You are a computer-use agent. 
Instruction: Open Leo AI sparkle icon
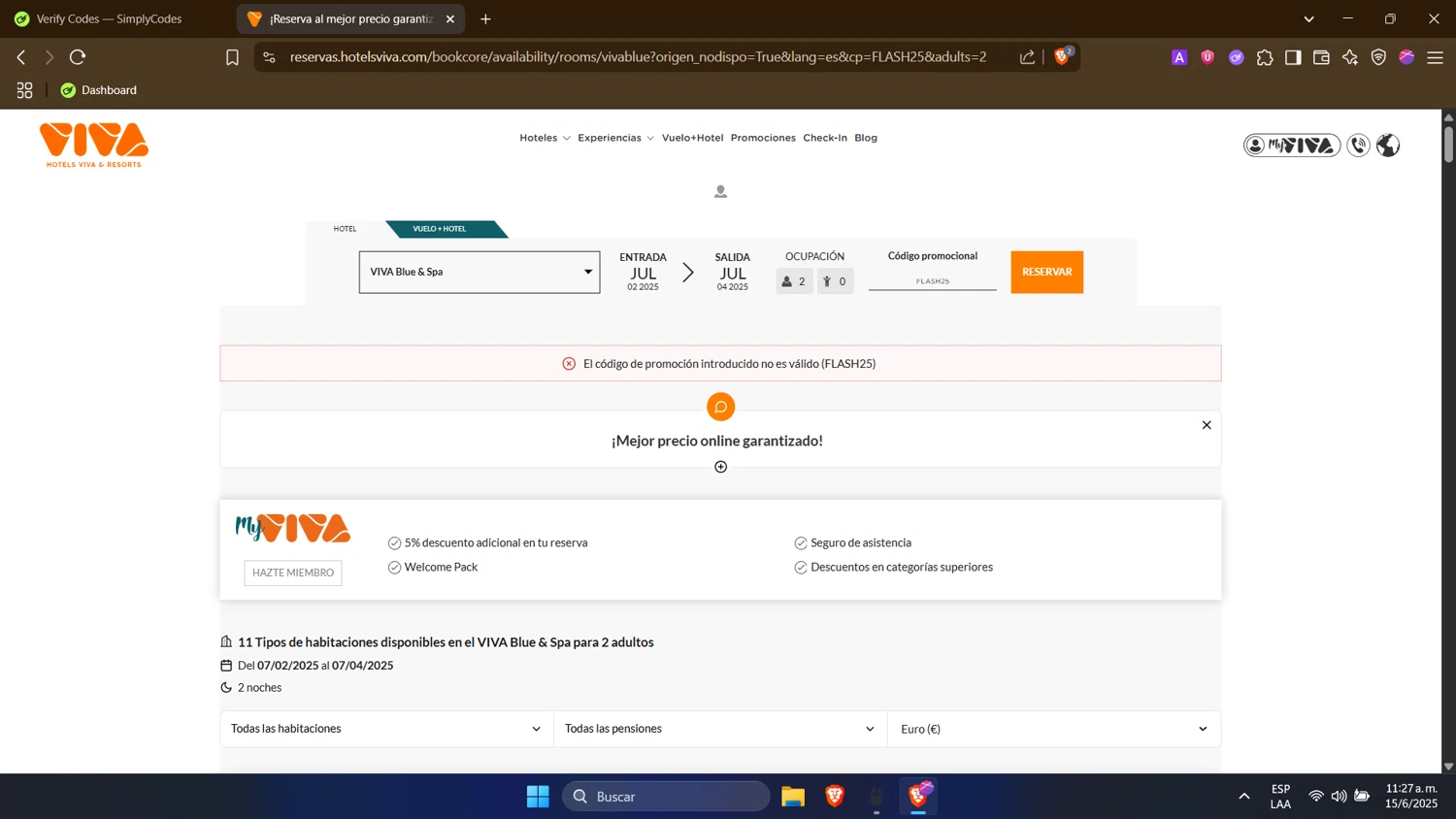click(1350, 57)
